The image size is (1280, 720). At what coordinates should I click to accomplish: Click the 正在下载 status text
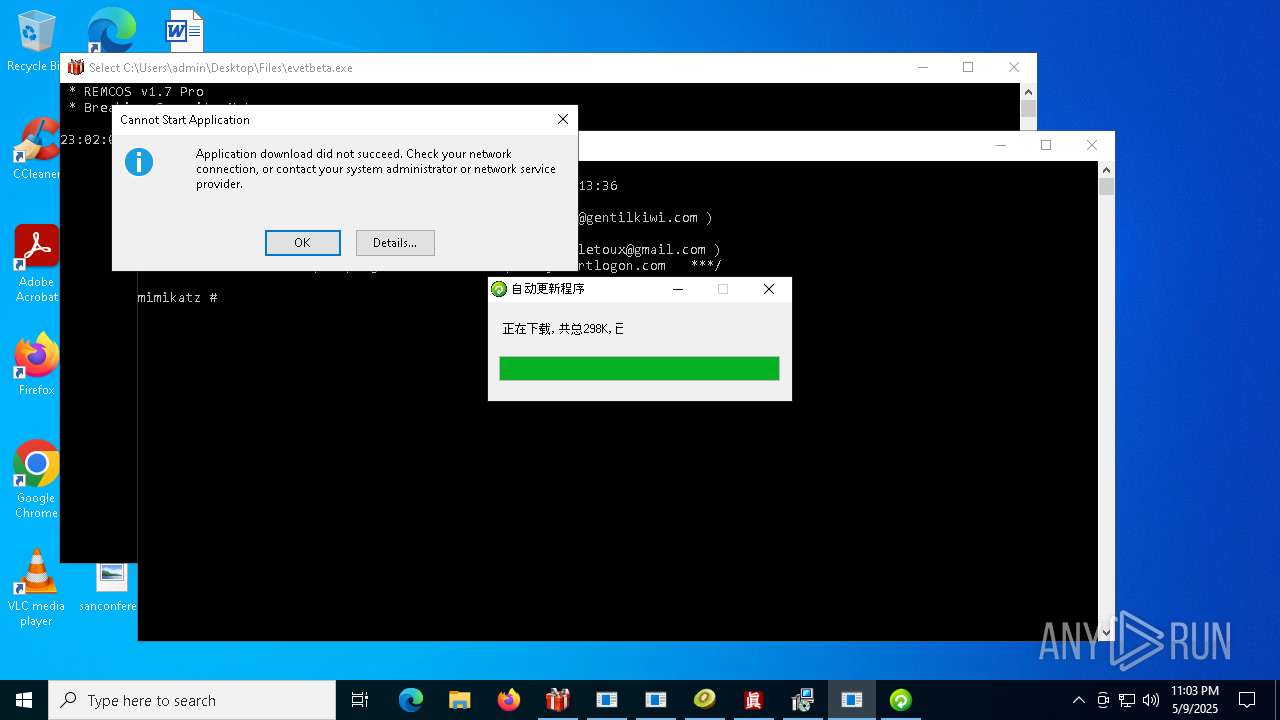click(563, 329)
